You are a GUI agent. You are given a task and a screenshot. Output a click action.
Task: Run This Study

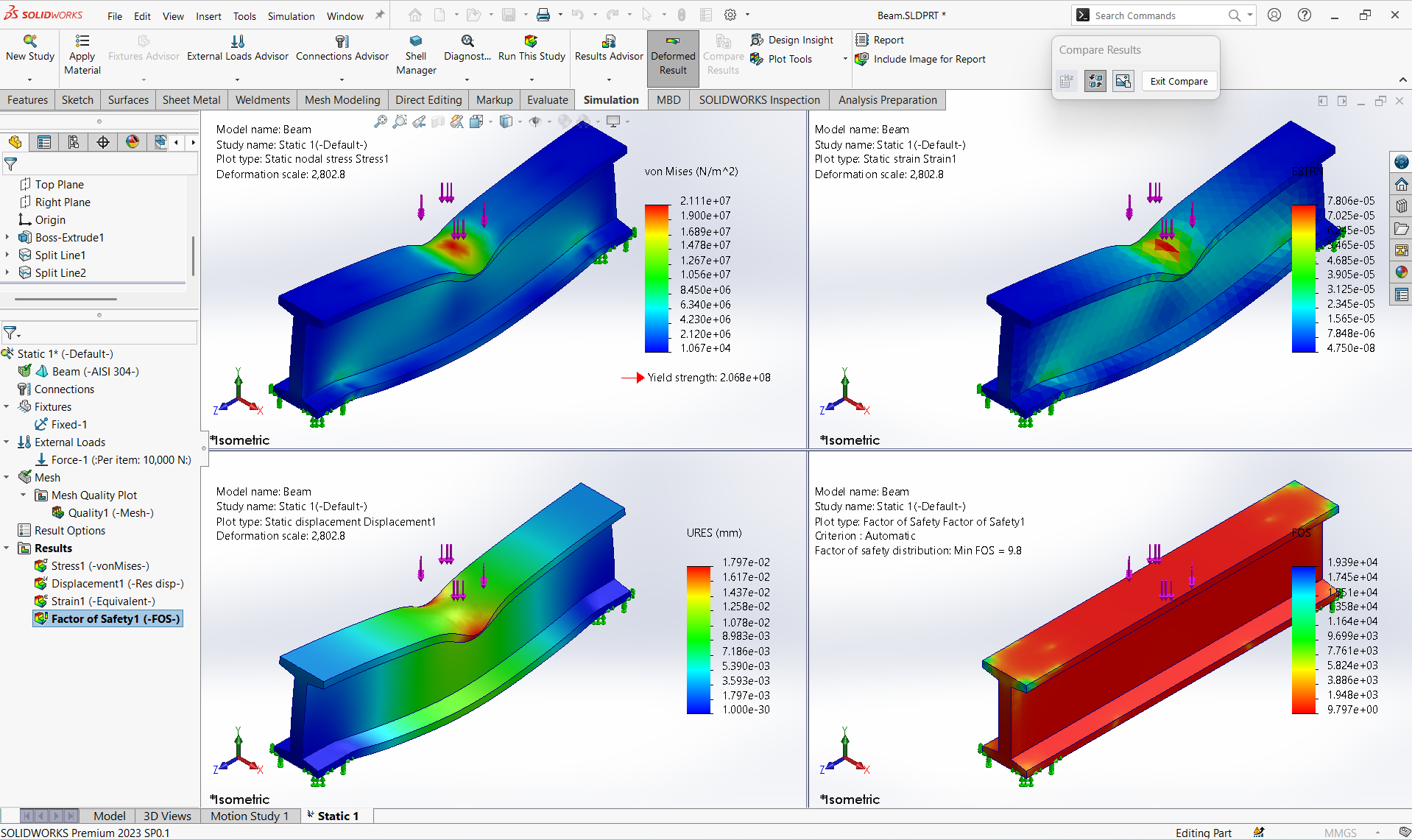pos(532,49)
